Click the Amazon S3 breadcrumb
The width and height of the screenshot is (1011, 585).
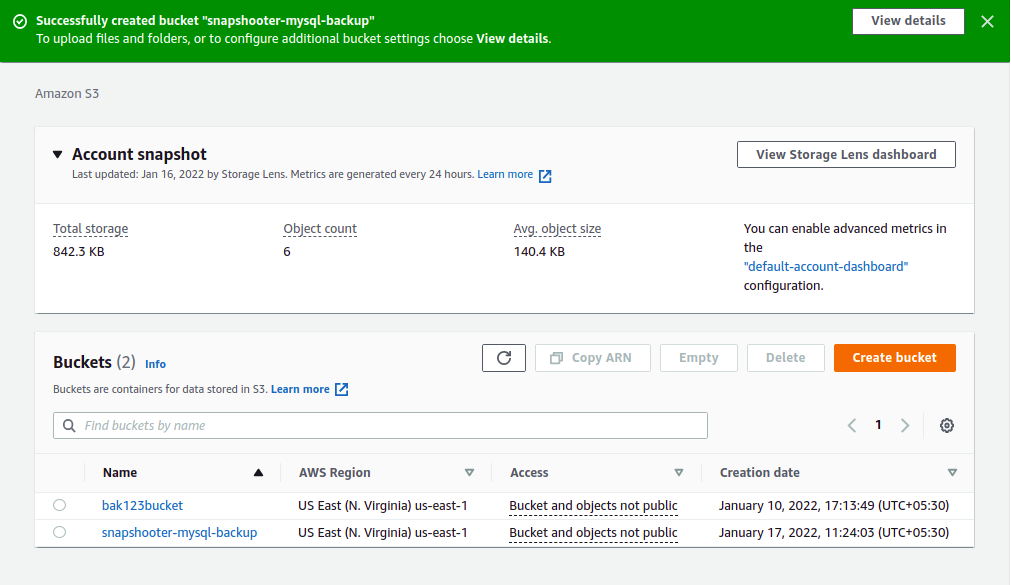click(67, 94)
